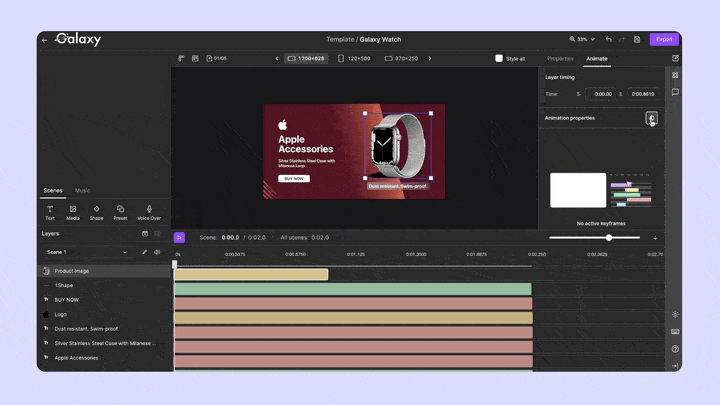Open the settings gear in right sidebar

pos(675,315)
